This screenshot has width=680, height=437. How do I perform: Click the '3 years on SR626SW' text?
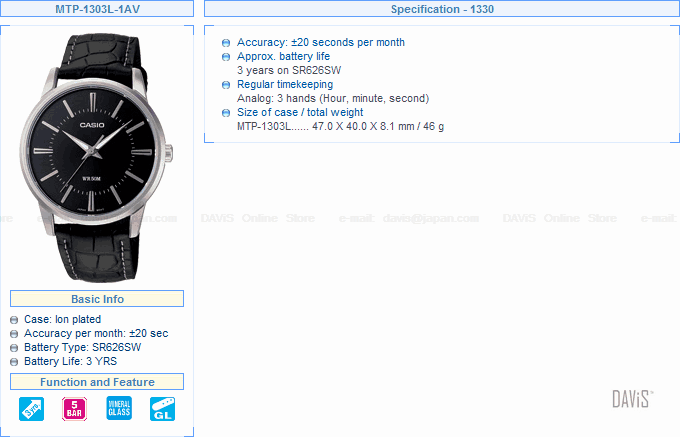289,70
